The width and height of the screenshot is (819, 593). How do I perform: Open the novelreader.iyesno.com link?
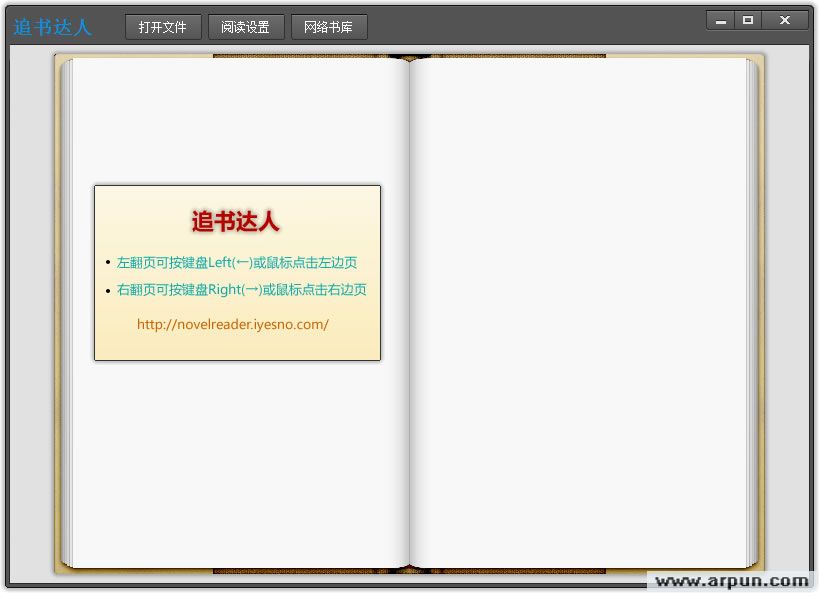(x=232, y=324)
